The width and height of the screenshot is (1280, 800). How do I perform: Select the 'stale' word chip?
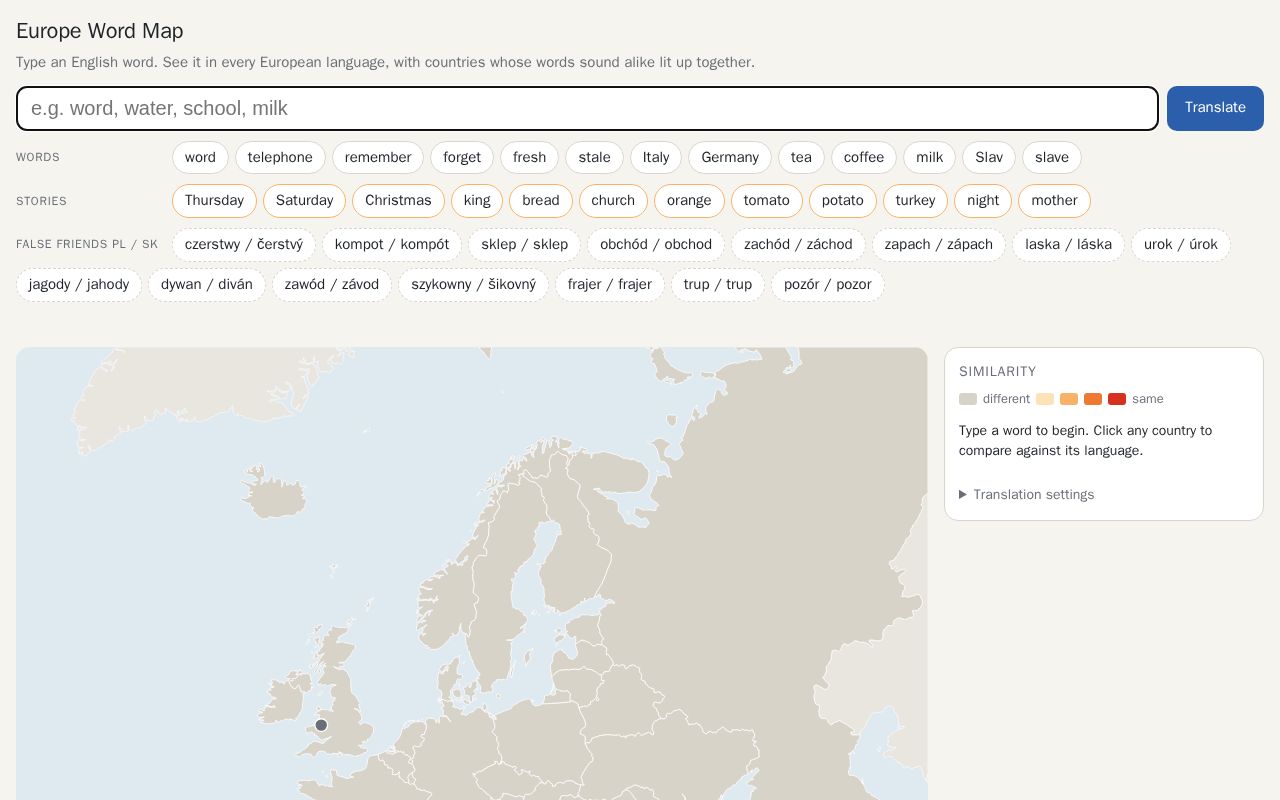(594, 157)
